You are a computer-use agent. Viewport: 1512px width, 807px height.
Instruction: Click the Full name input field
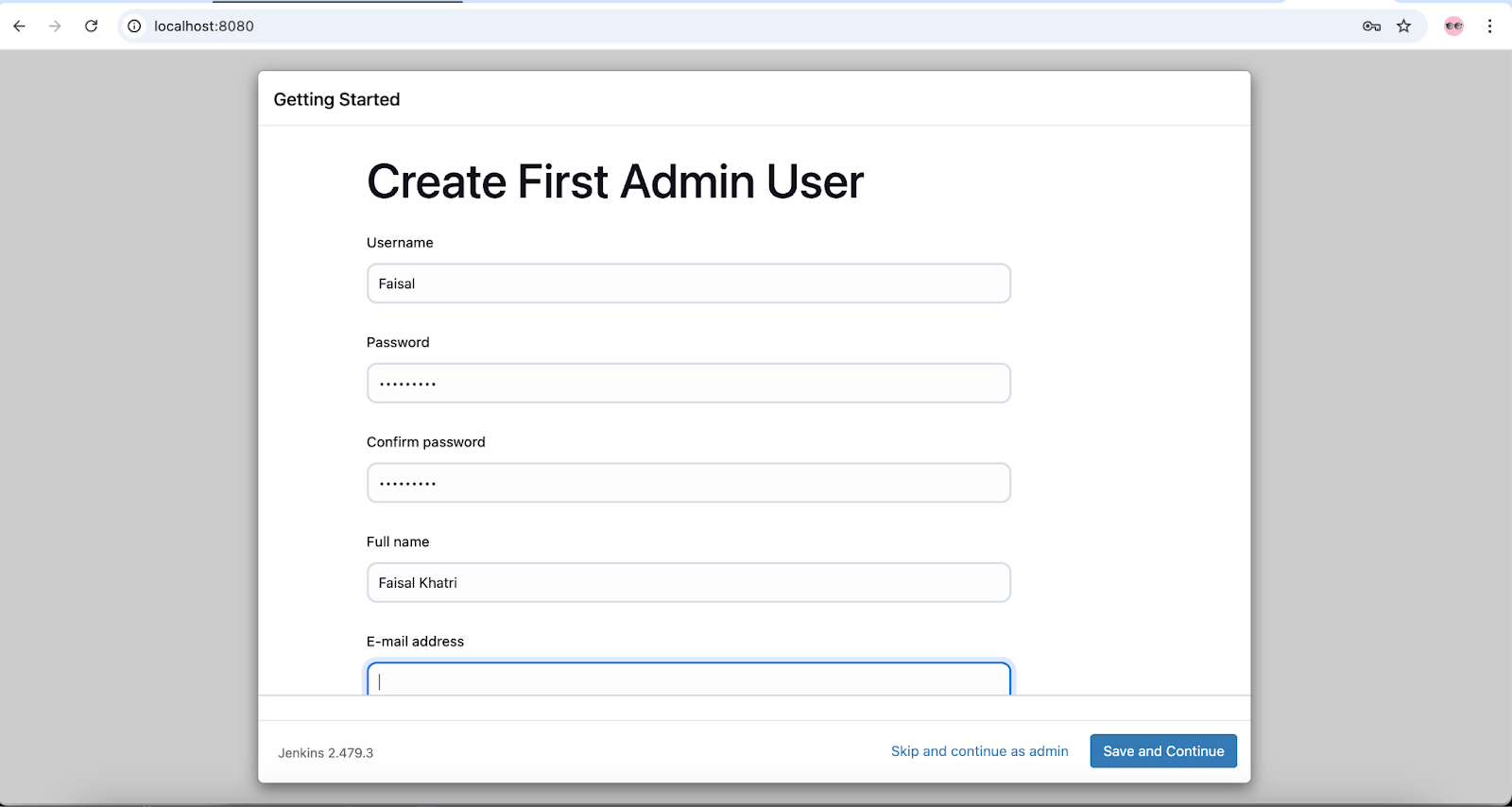pyautogui.click(x=688, y=583)
